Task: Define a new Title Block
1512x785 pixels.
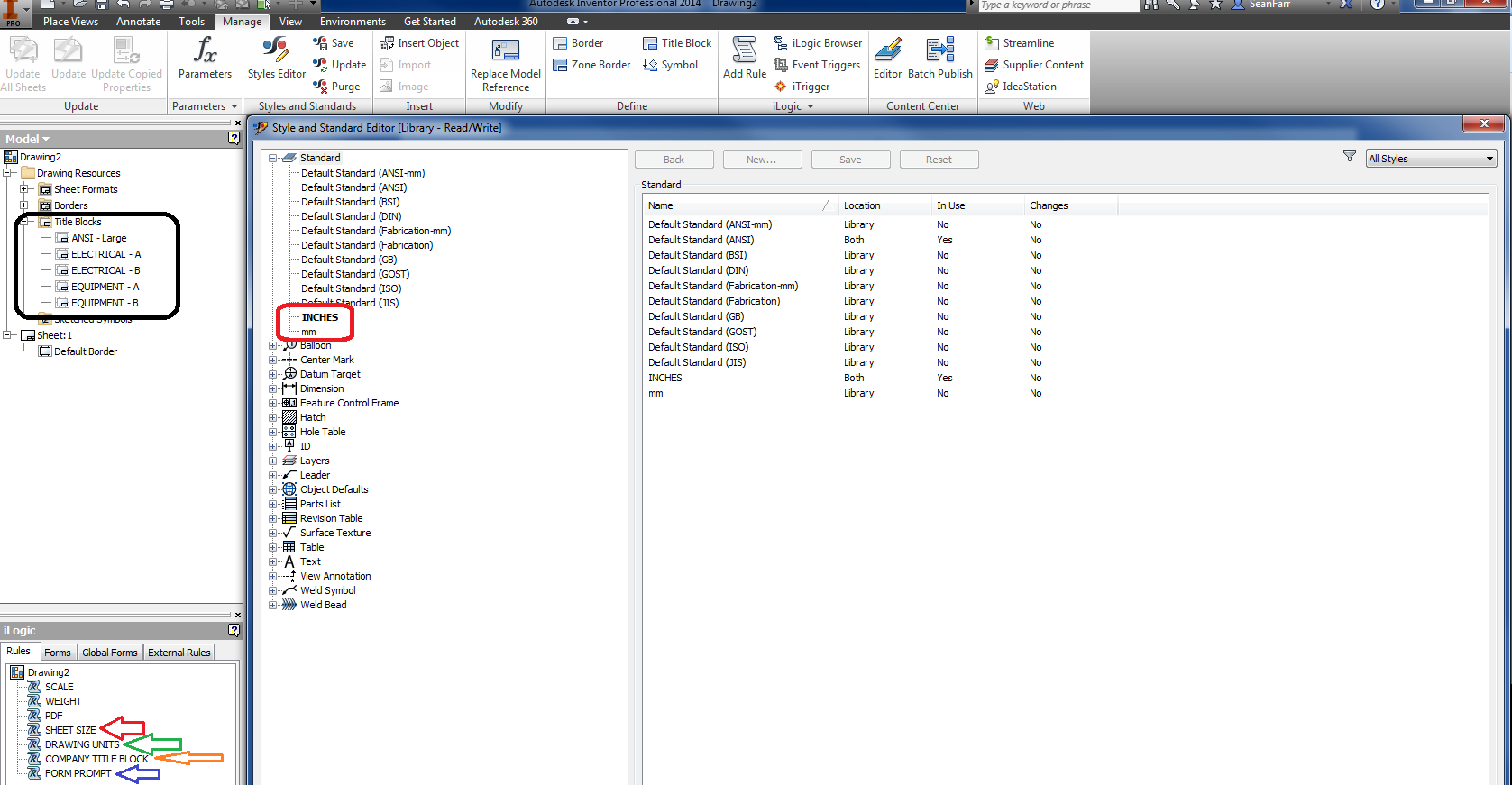Action: pos(677,43)
